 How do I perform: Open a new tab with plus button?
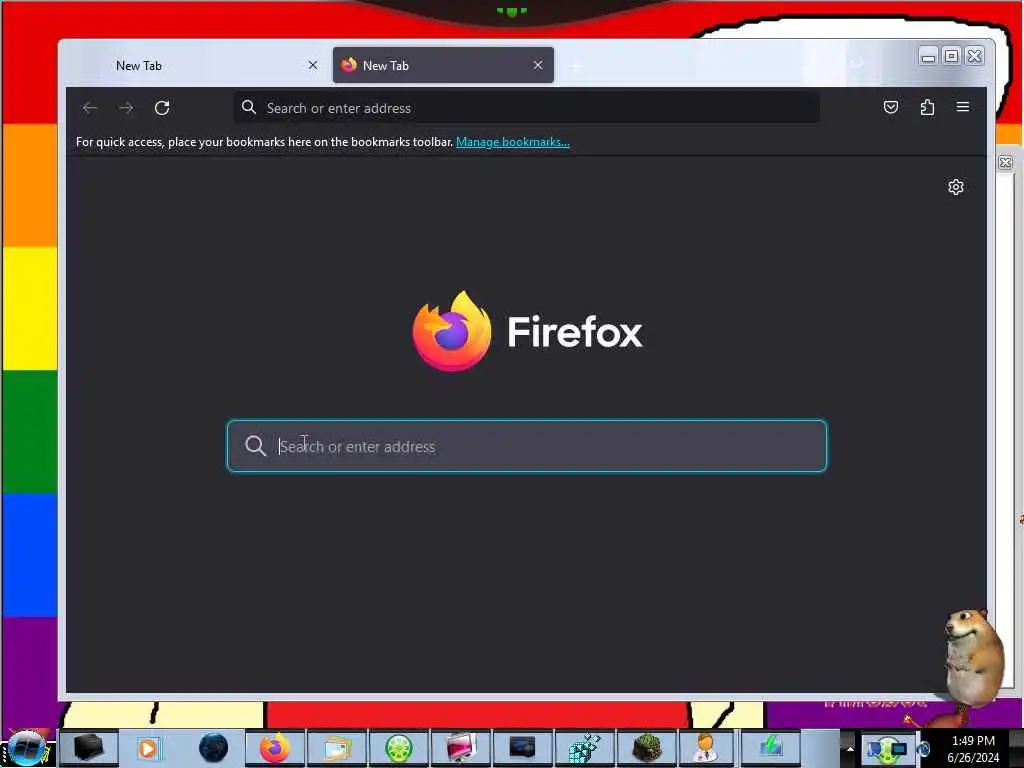pyautogui.click(x=575, y=66)
